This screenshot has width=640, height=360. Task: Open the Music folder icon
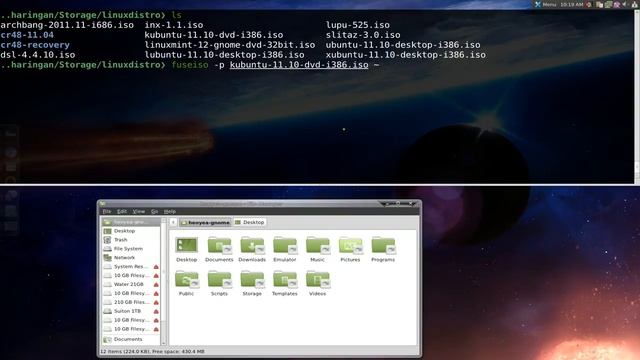318,245
